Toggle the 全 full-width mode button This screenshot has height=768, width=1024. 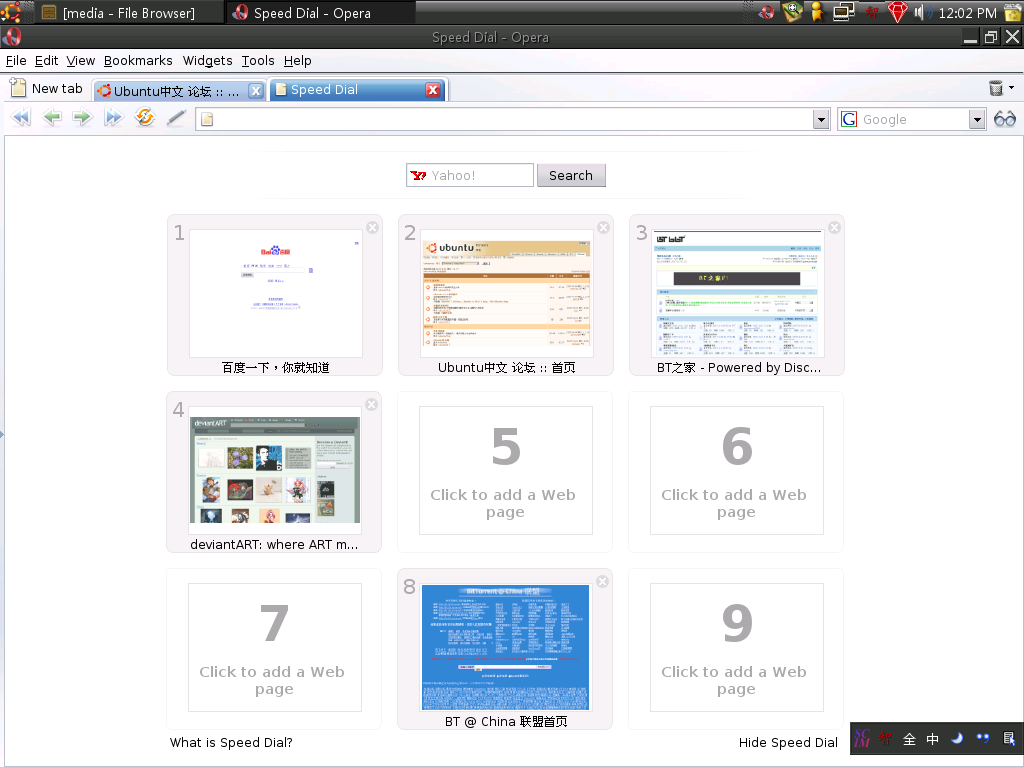(x=909, y=739)
